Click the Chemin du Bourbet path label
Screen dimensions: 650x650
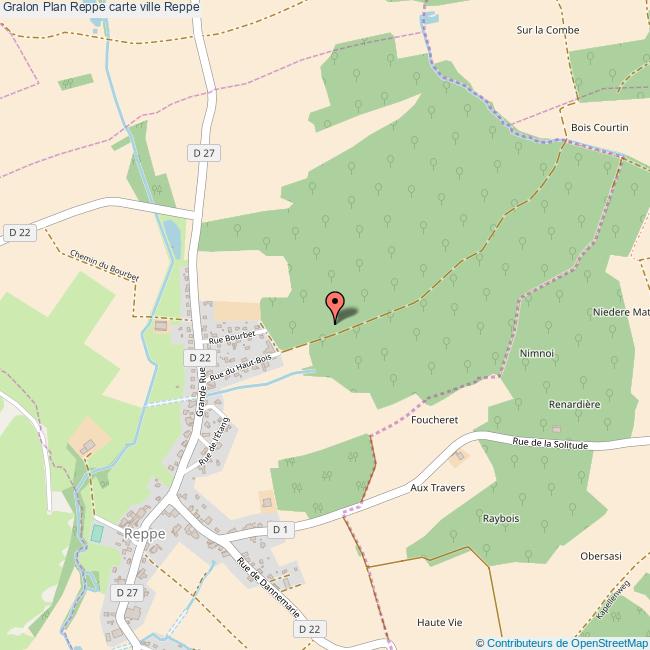tap(104, 265)
